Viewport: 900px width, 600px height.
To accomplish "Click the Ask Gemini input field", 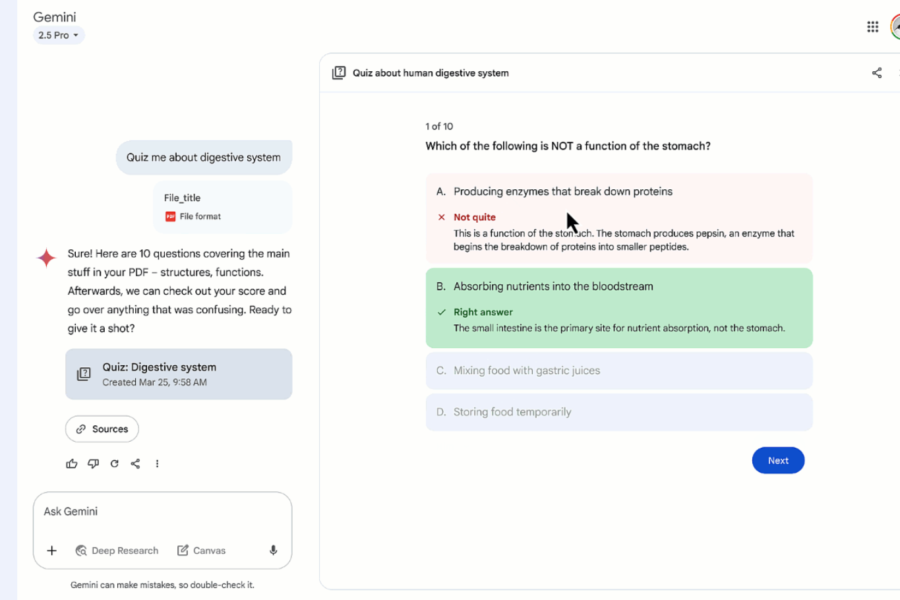I will tap(163, 511).
